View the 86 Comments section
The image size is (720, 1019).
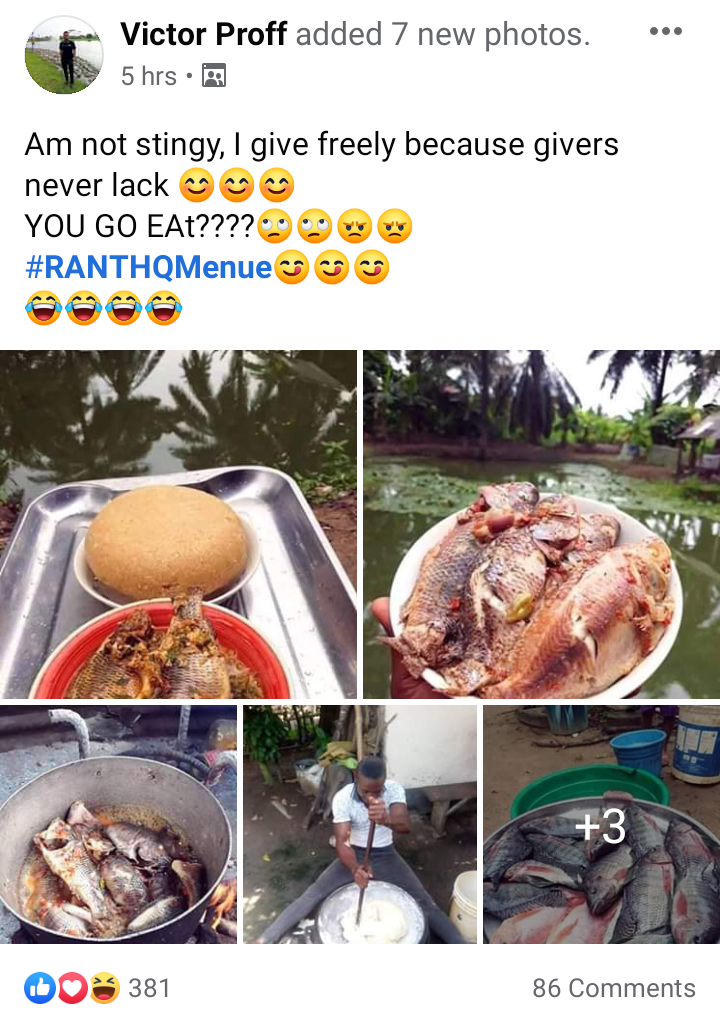[613, 988]
